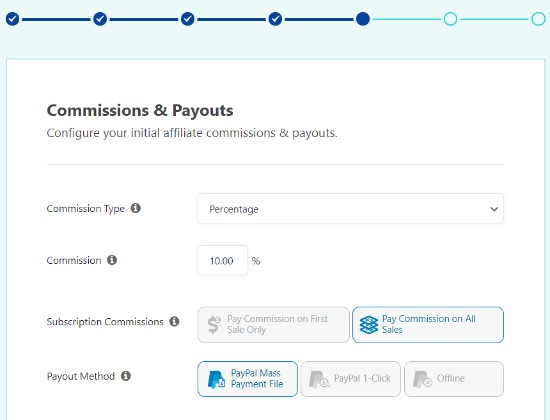Screen dimensions: 550x420
Task: Click the PayPal Mass Payment File icon
Action: (216, 379)
